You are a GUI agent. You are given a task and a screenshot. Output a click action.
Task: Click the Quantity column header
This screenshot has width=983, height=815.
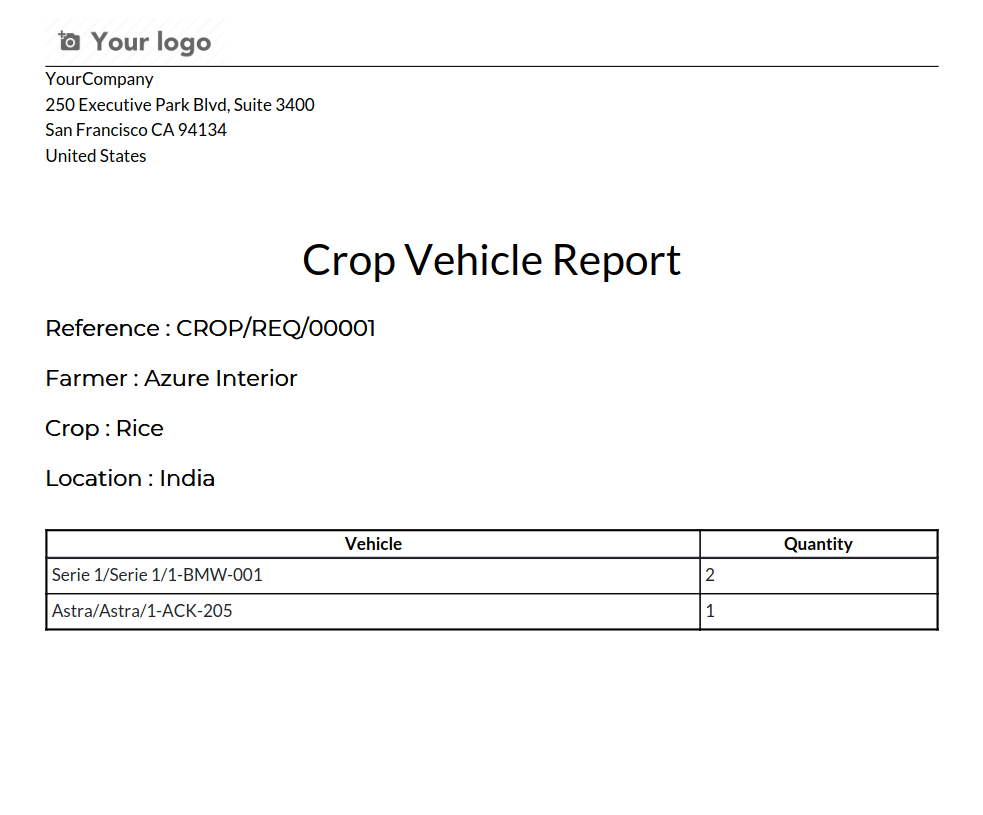pyautogui.click(x=818, y=544)
